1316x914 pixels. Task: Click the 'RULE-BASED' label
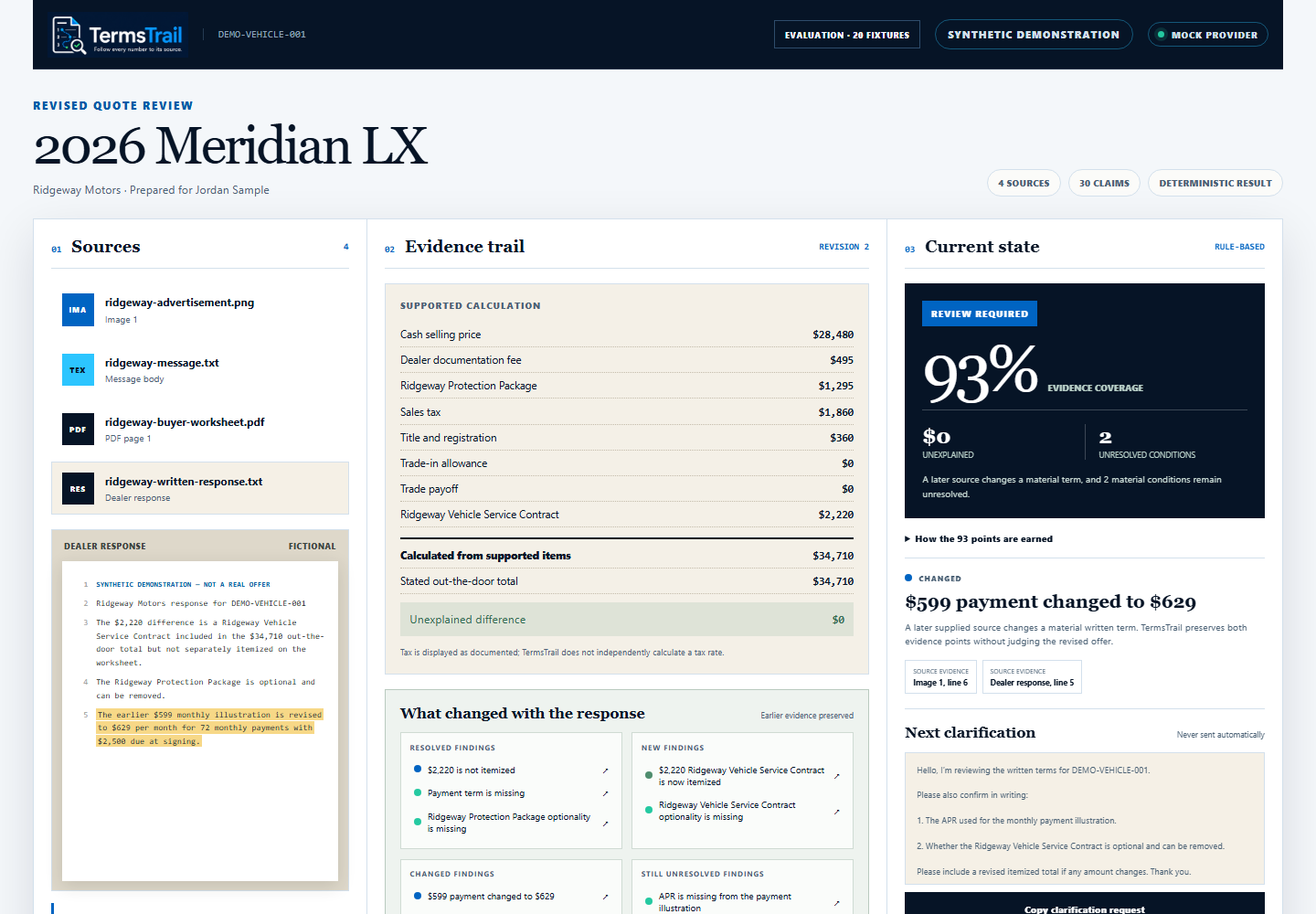click(x=1239, y=247)
